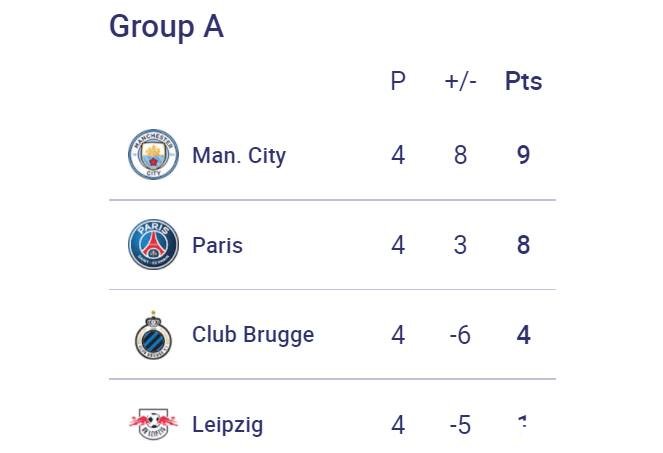Open the Paris team link
The width and height of the screenshot is (663, 453).
click(217, 245)
